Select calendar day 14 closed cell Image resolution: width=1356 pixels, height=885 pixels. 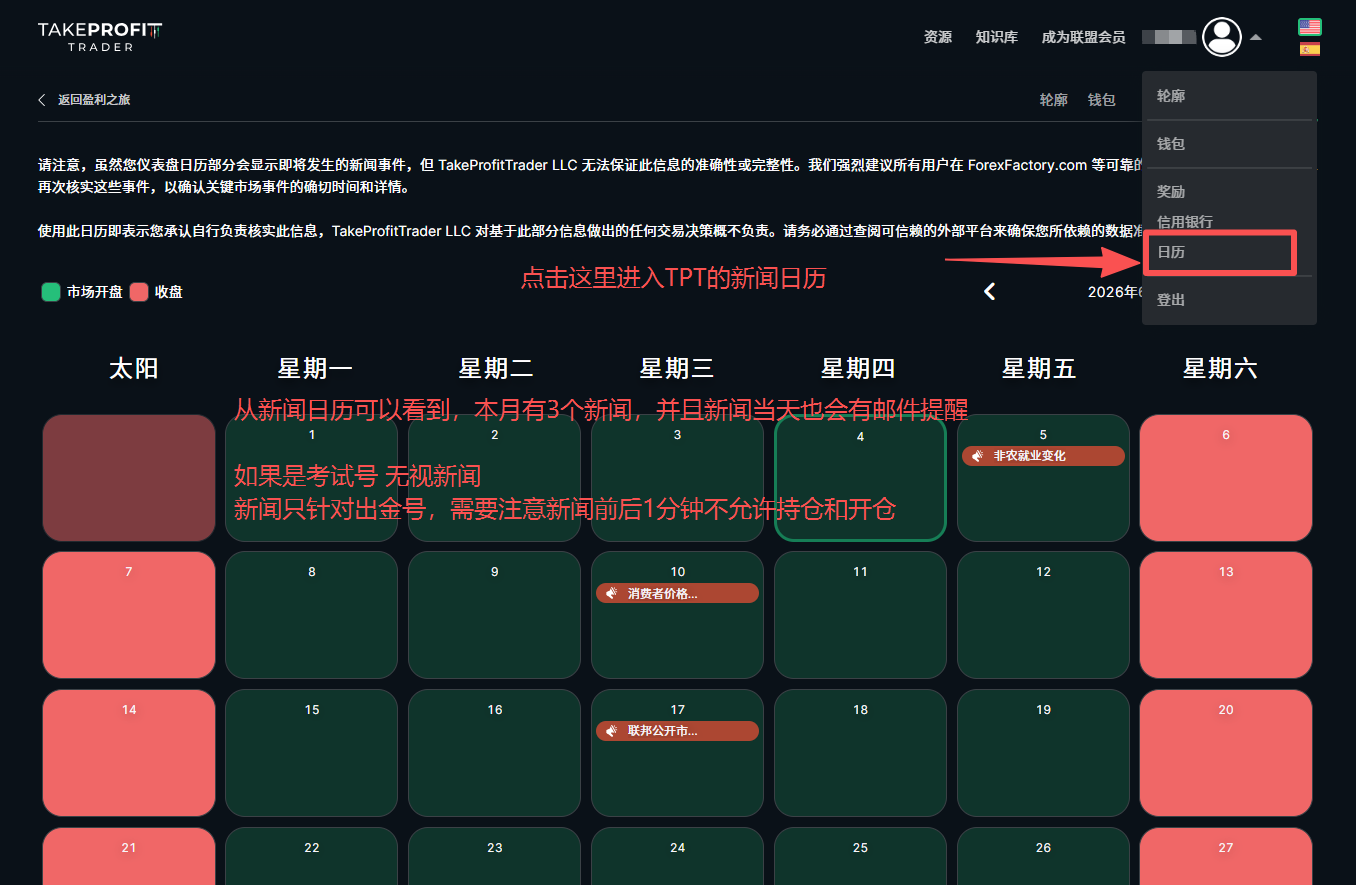pos(129,753)
